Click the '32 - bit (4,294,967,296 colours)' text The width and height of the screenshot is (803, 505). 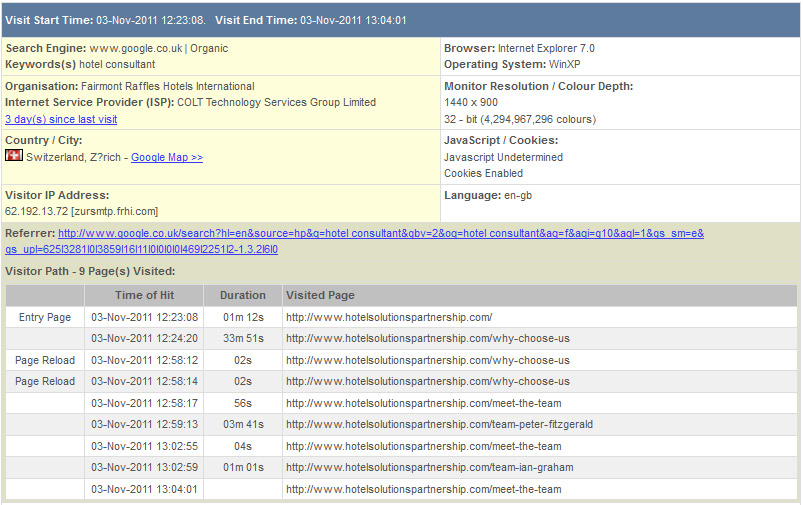tap(520, 119)
